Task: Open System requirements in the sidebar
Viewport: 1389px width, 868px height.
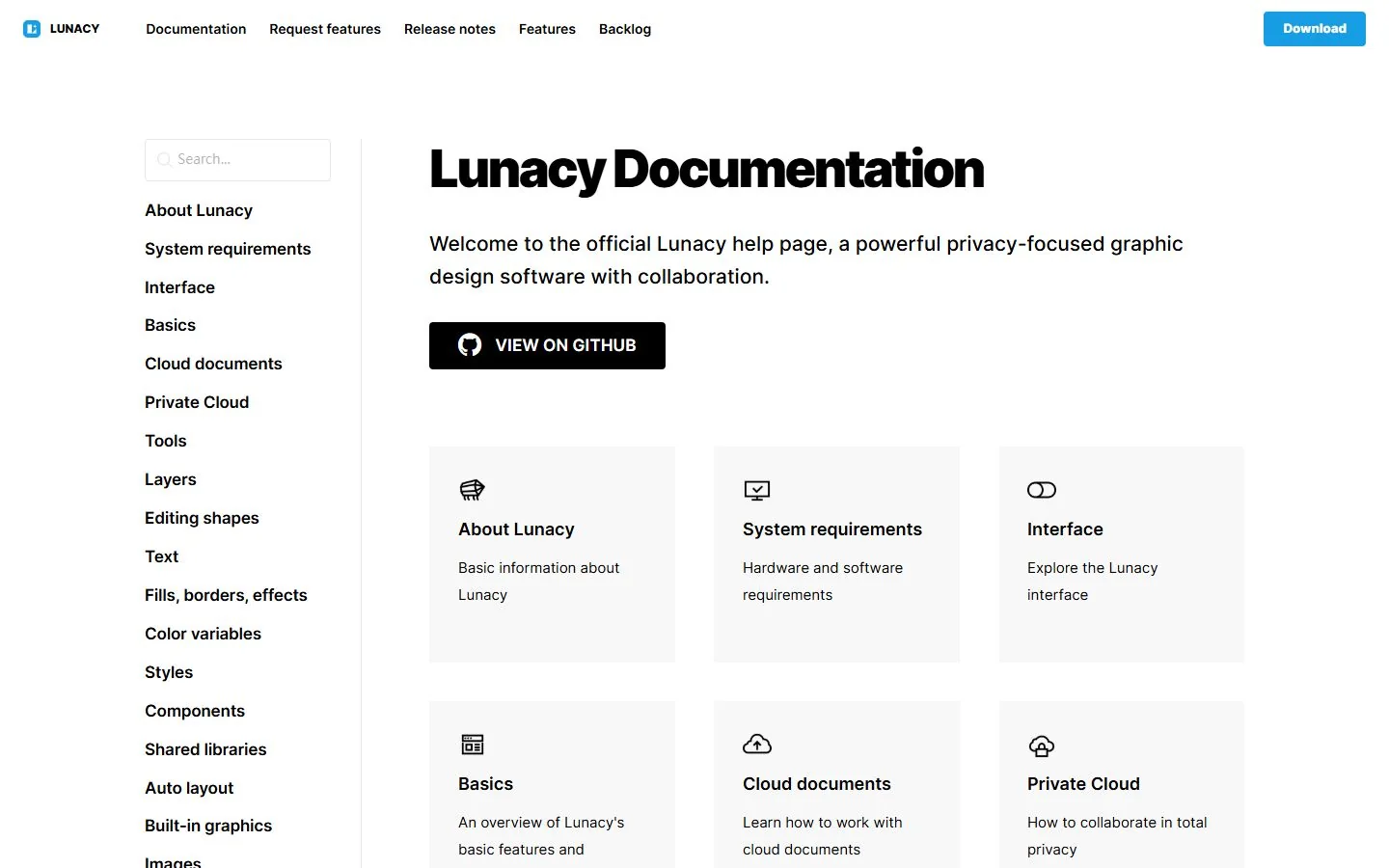Action: 228,249
